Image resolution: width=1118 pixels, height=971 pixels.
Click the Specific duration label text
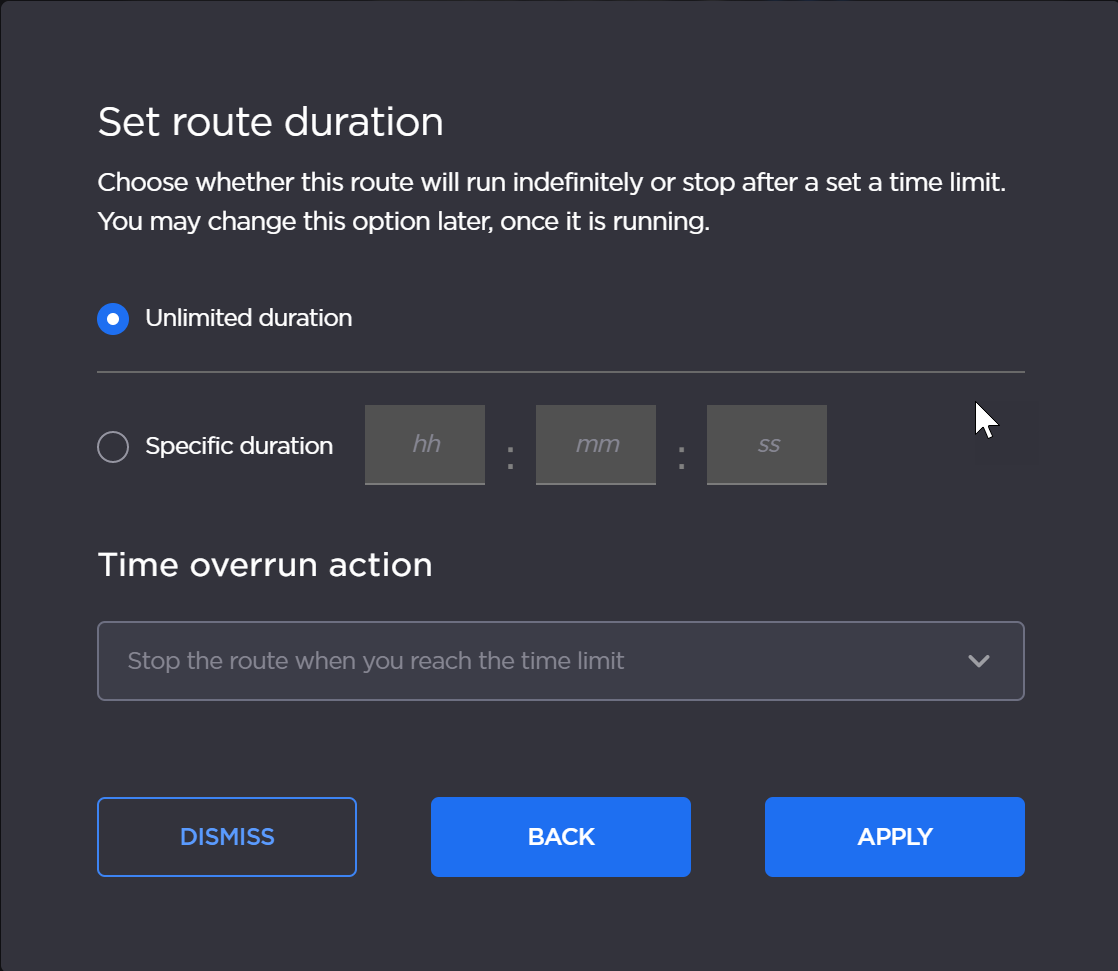(239, 446)
